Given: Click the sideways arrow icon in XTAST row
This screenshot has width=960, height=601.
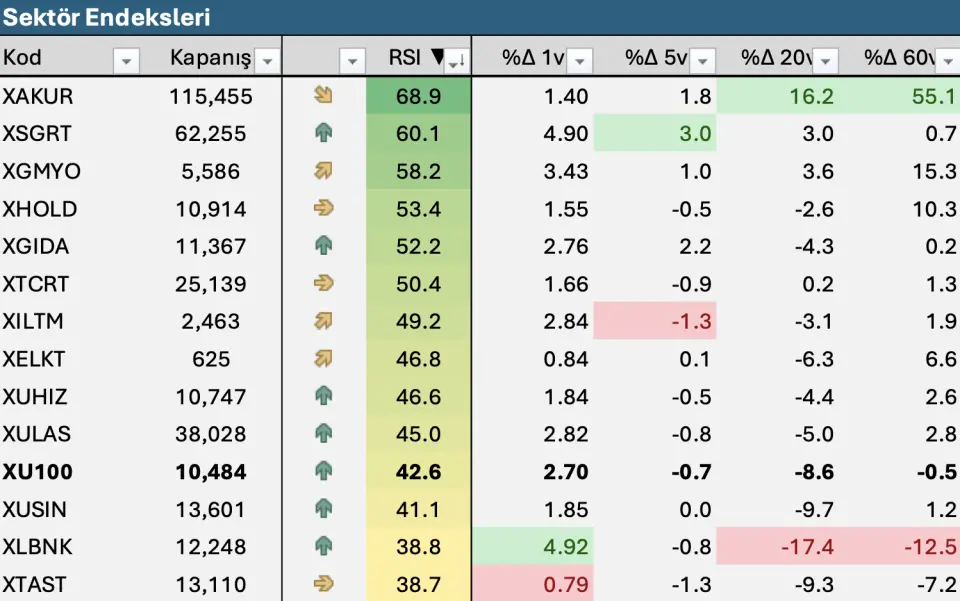Looking at the screenshot, I should click(323, 583).
